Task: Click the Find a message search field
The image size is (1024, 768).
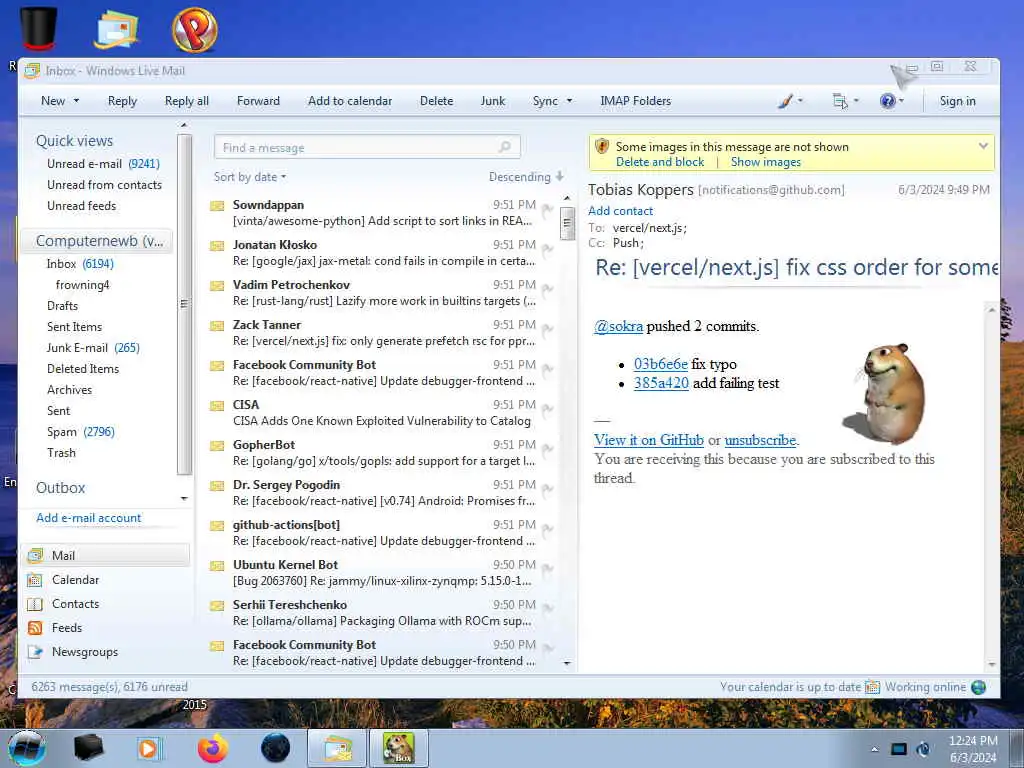Action: [x=367, y=147]
